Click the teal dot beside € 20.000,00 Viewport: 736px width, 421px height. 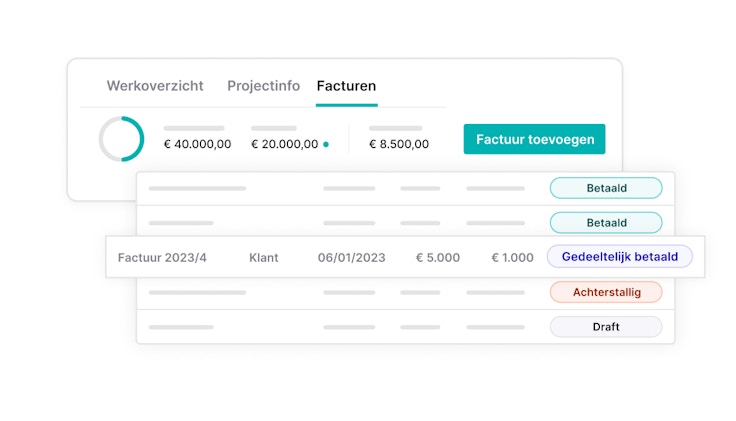tap(326, 144)
